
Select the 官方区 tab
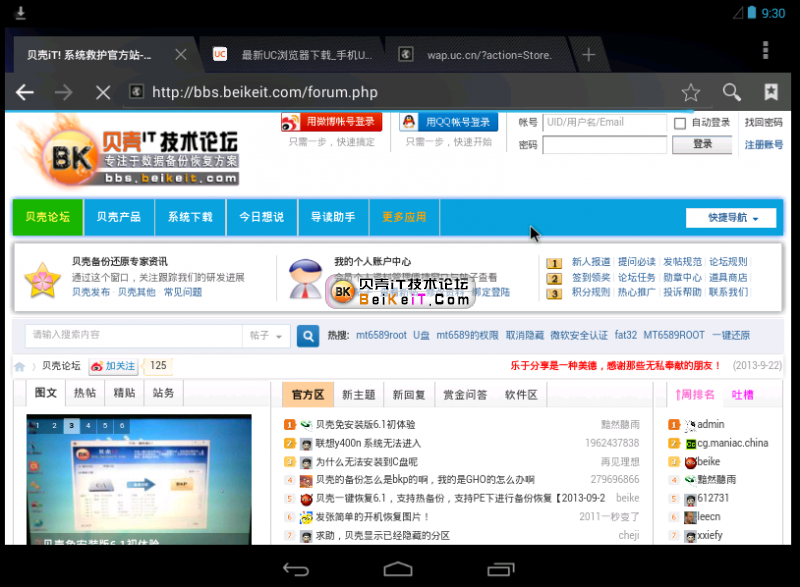[x=308, y=395]
